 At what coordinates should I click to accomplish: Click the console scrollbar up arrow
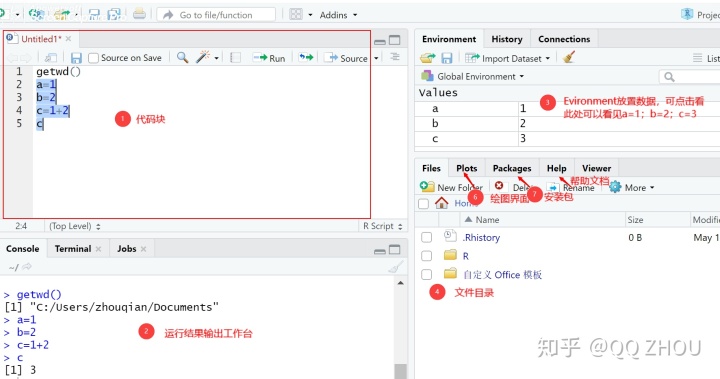click(x=400, y=283)
